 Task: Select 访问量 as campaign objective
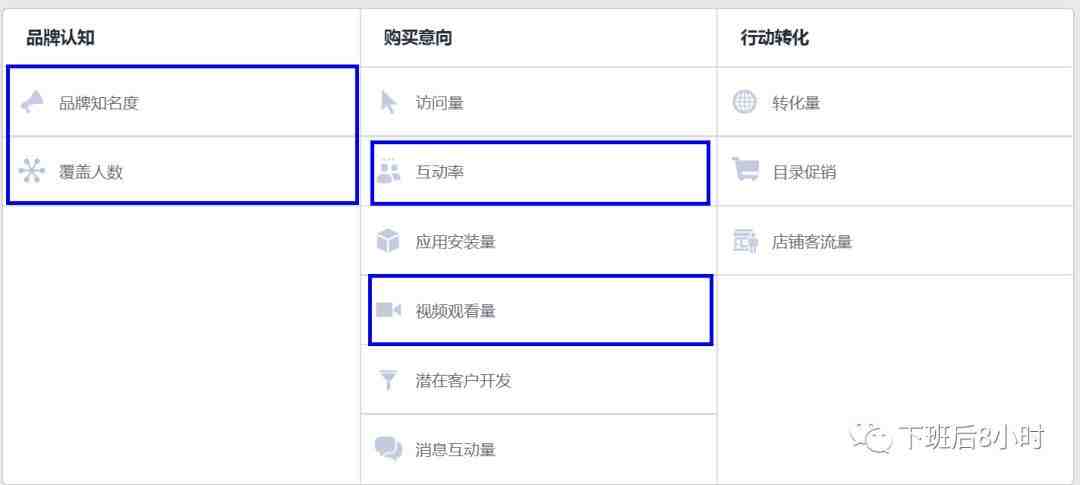[539, 103]
